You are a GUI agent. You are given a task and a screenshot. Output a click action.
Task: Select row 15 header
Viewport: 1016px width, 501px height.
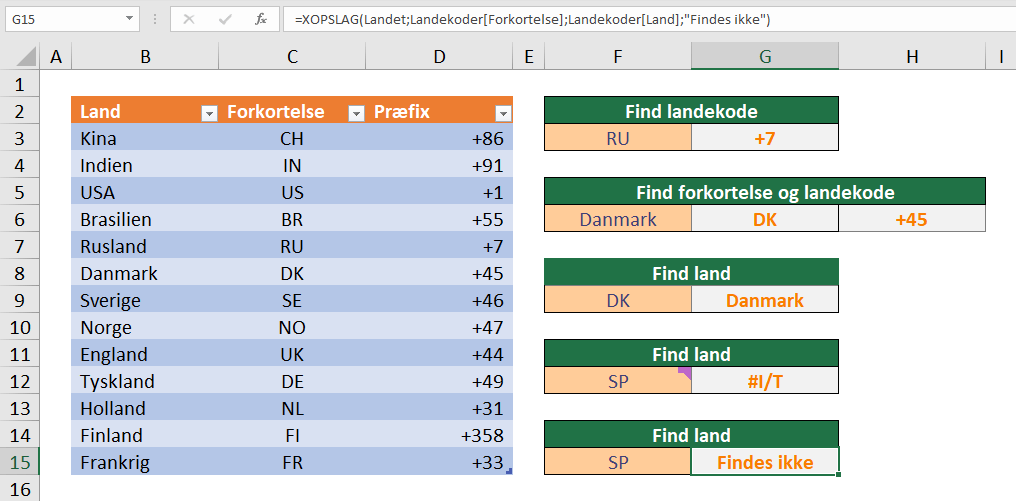[x=19, y=463]
